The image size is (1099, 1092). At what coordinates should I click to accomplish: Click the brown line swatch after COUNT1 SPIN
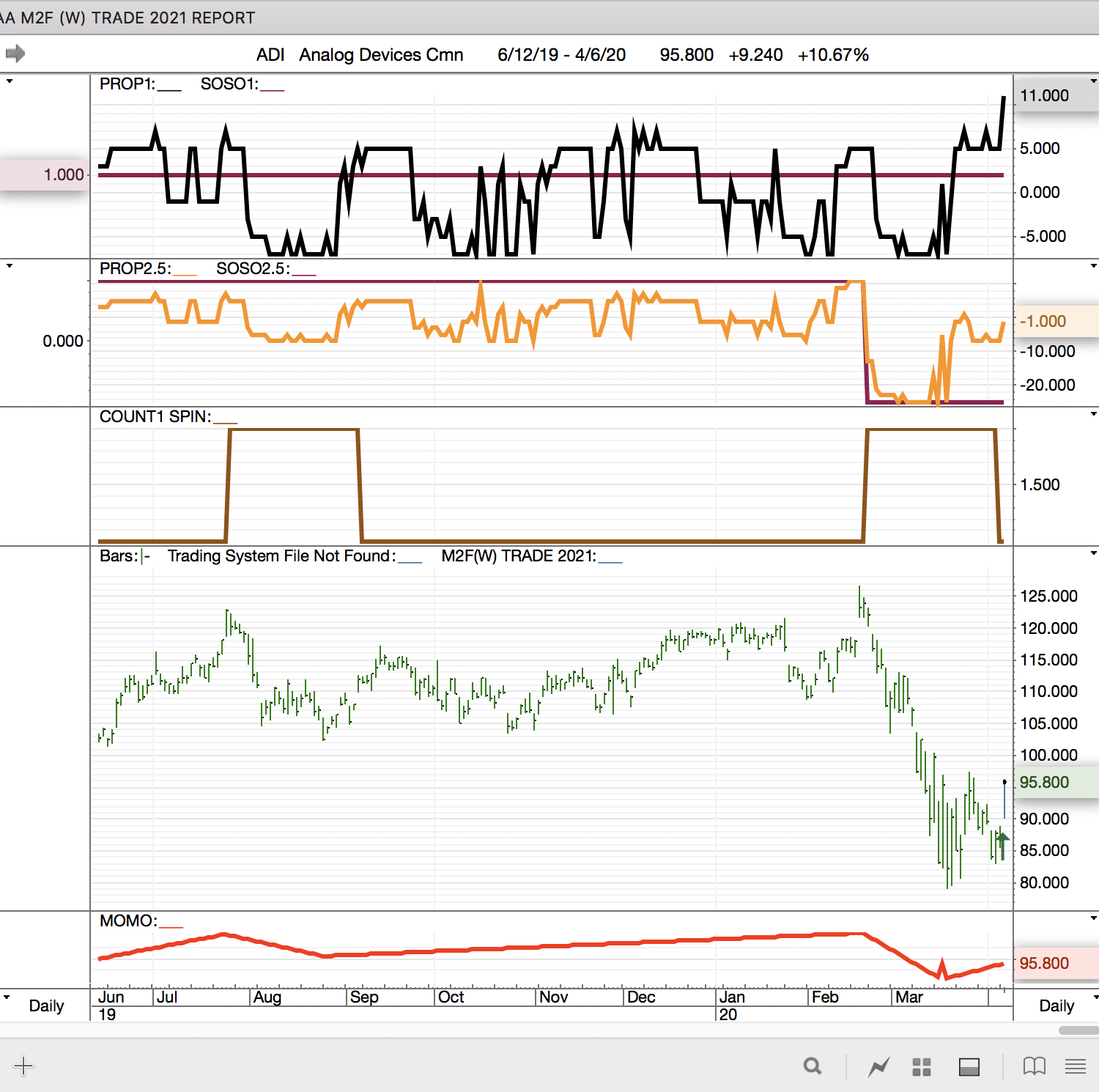click(x=226, y=422)
